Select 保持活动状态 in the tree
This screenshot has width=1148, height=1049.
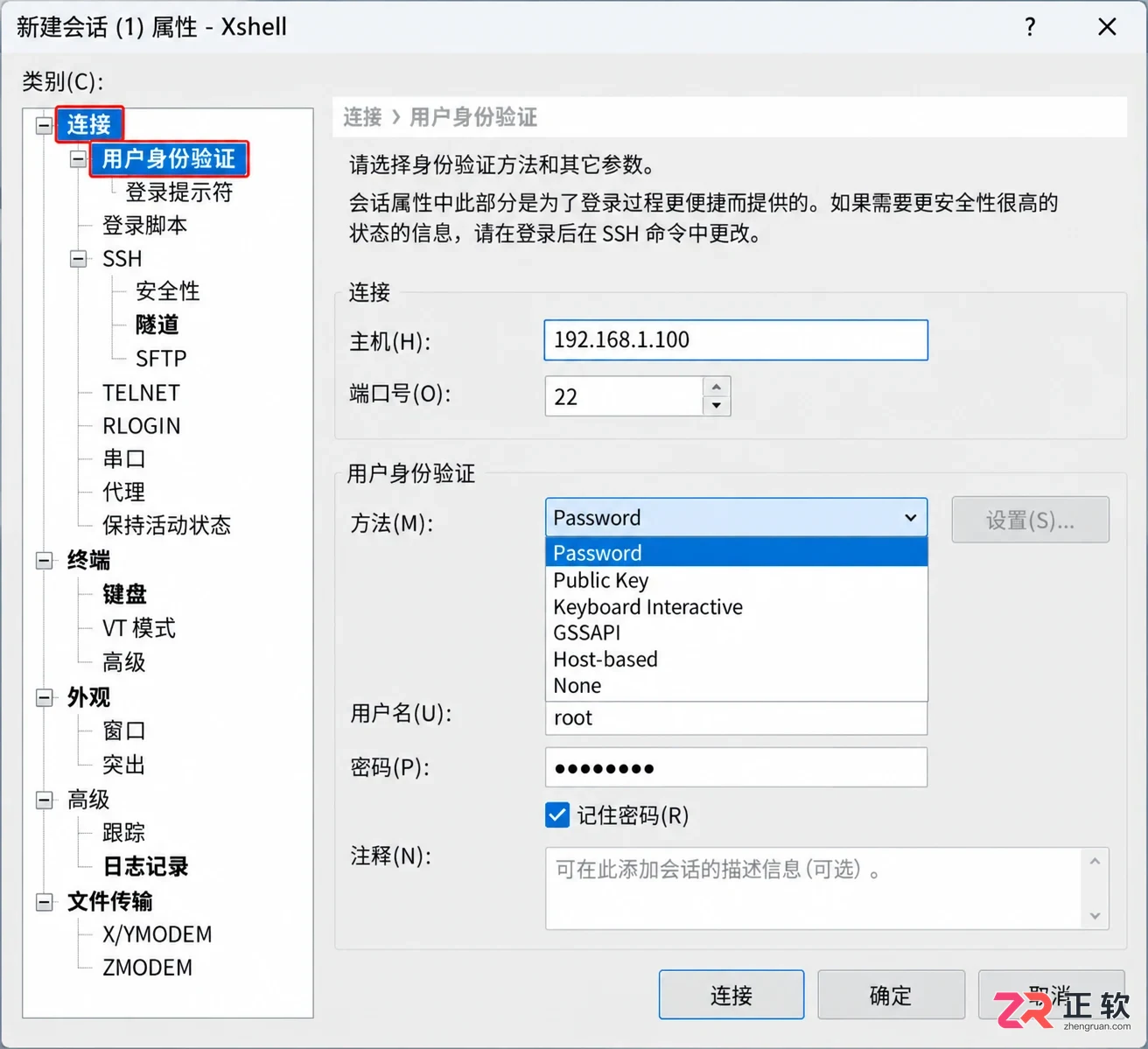166,525
